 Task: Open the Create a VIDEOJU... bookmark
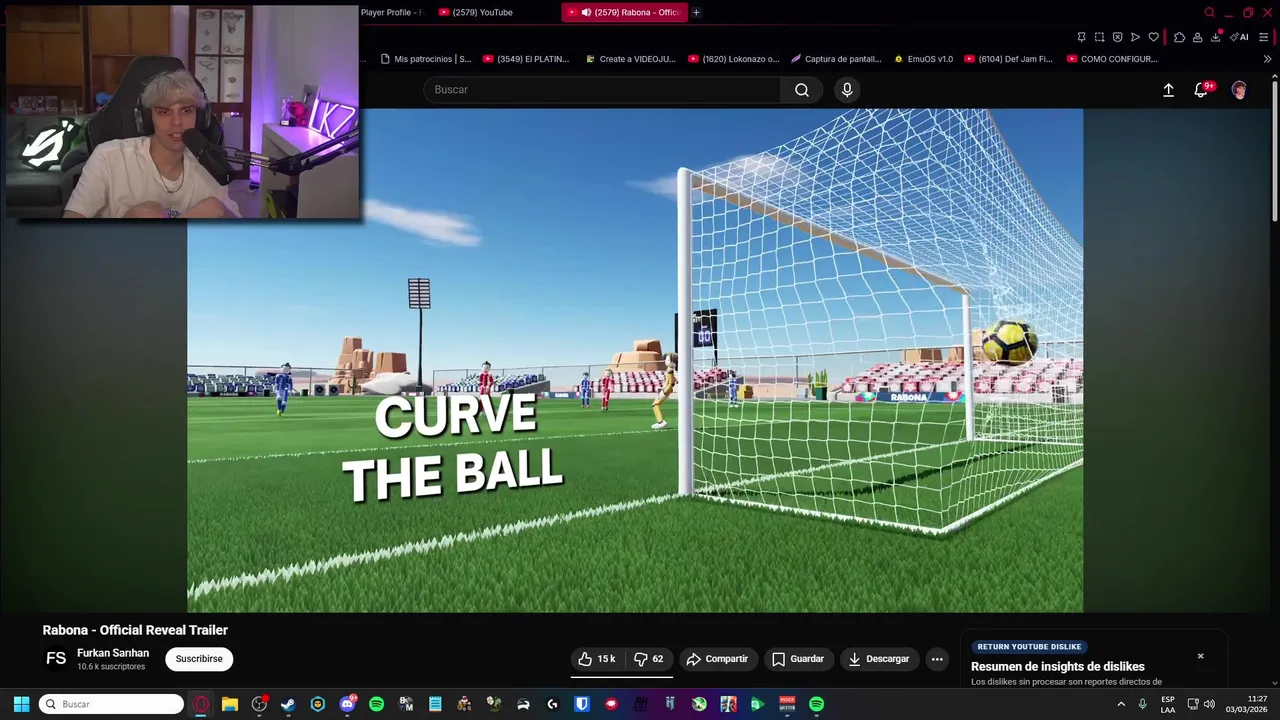[x=630, y=59]
